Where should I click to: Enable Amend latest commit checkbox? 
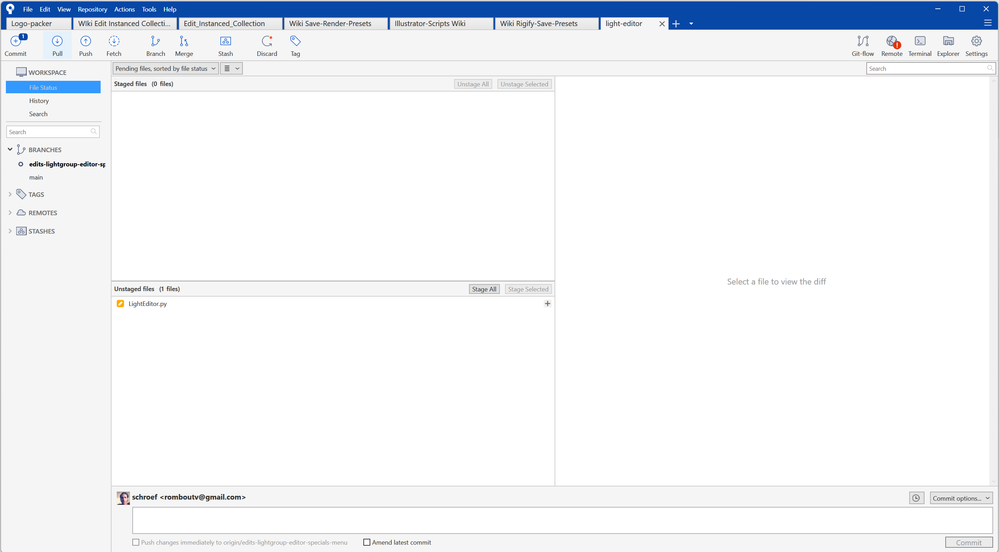click(x=366, y=542)
